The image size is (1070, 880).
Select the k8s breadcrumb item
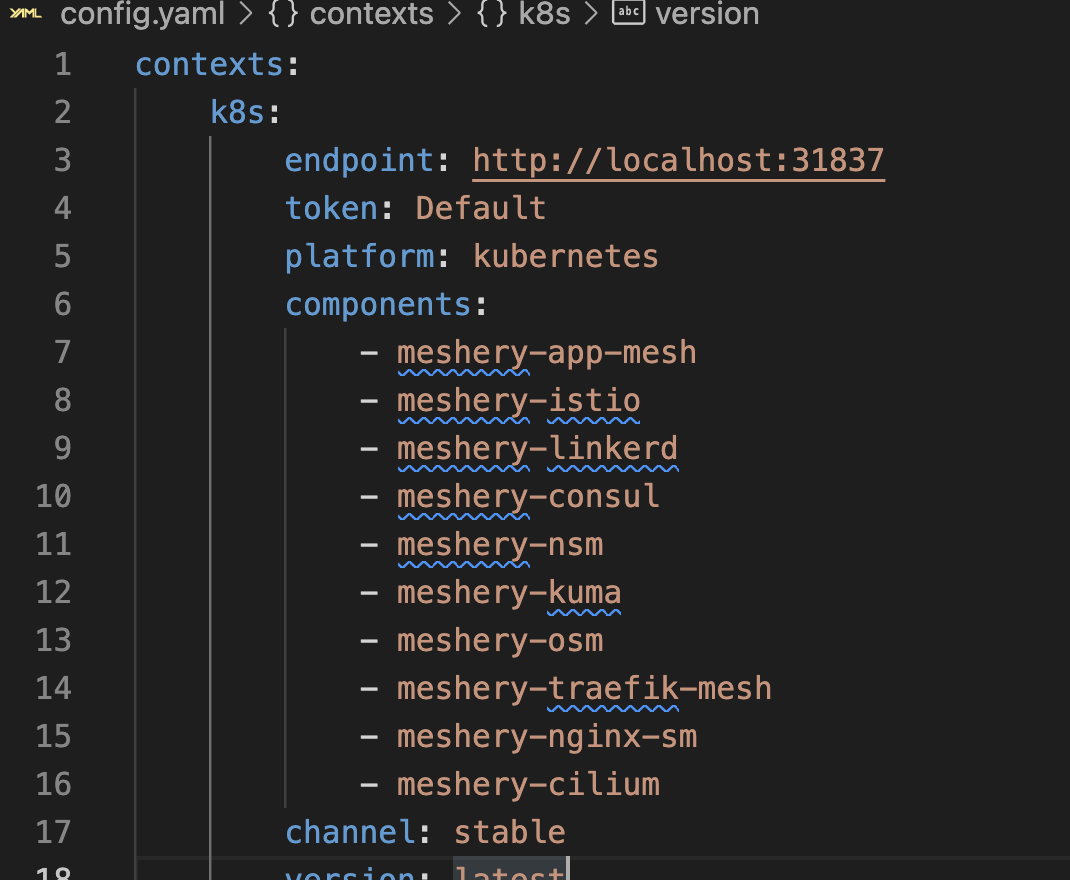tap(543, 14)
